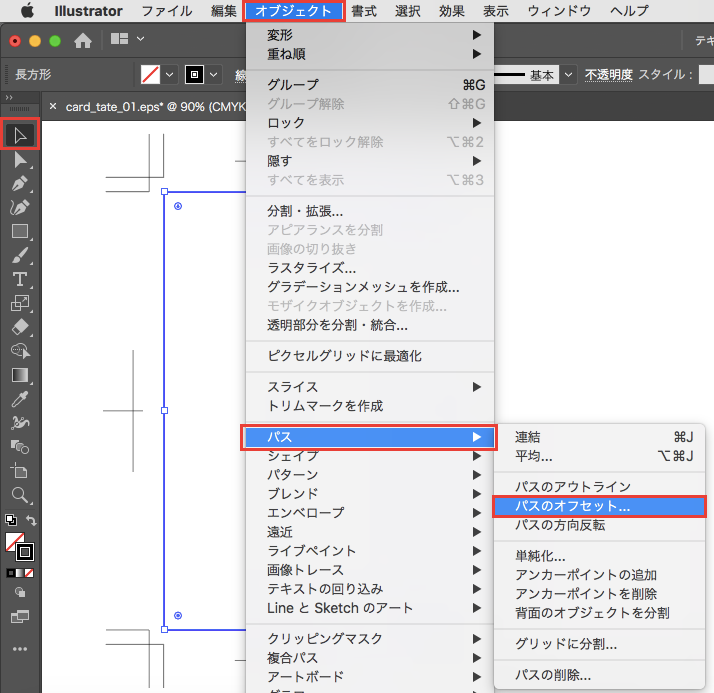Open the stroke color dropdown in control bar
The height and width of the screenshot is (693, 714).
(215, 75)
